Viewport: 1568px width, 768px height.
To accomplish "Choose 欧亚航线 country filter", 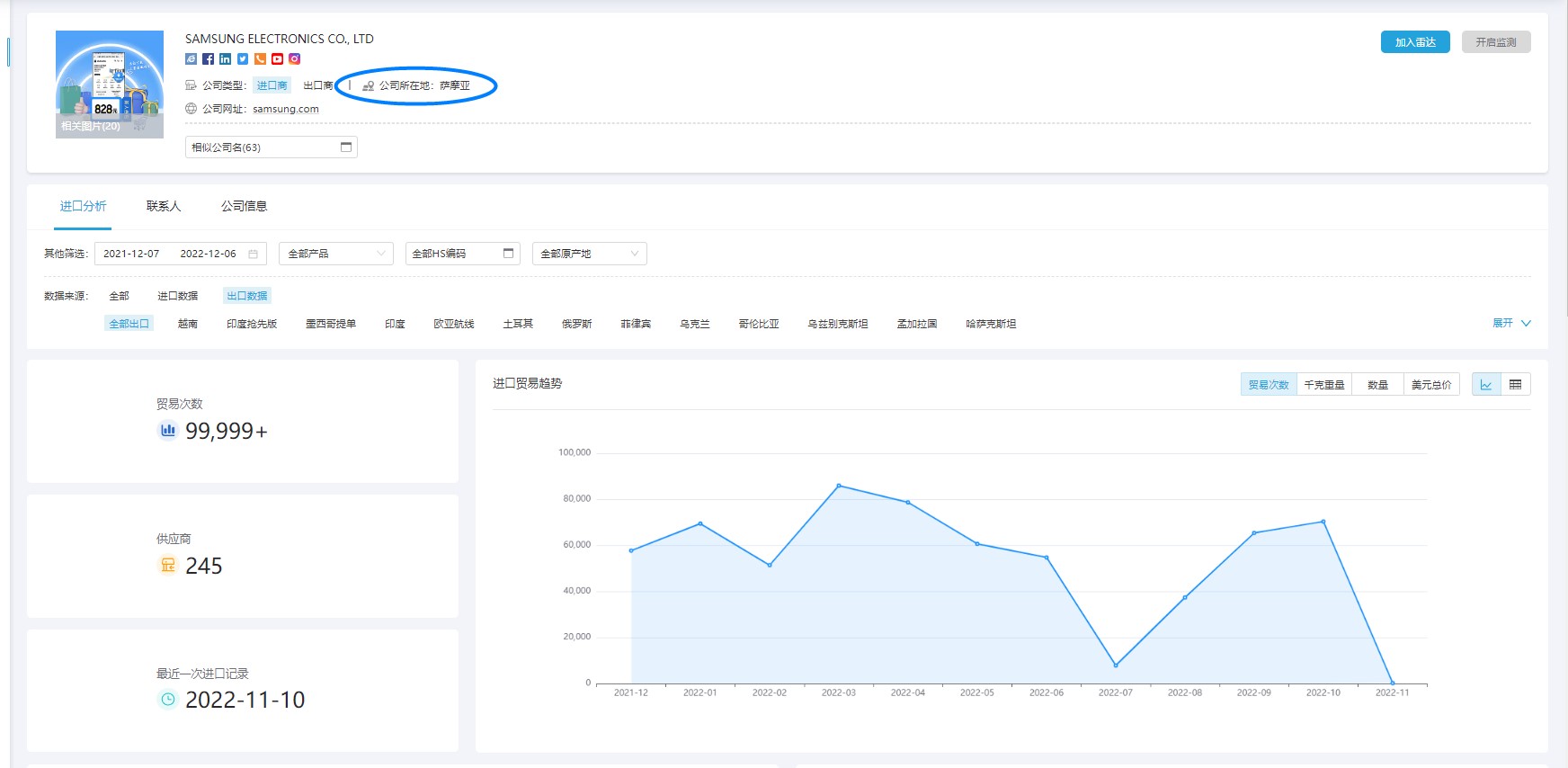I will tap(454, 324).
